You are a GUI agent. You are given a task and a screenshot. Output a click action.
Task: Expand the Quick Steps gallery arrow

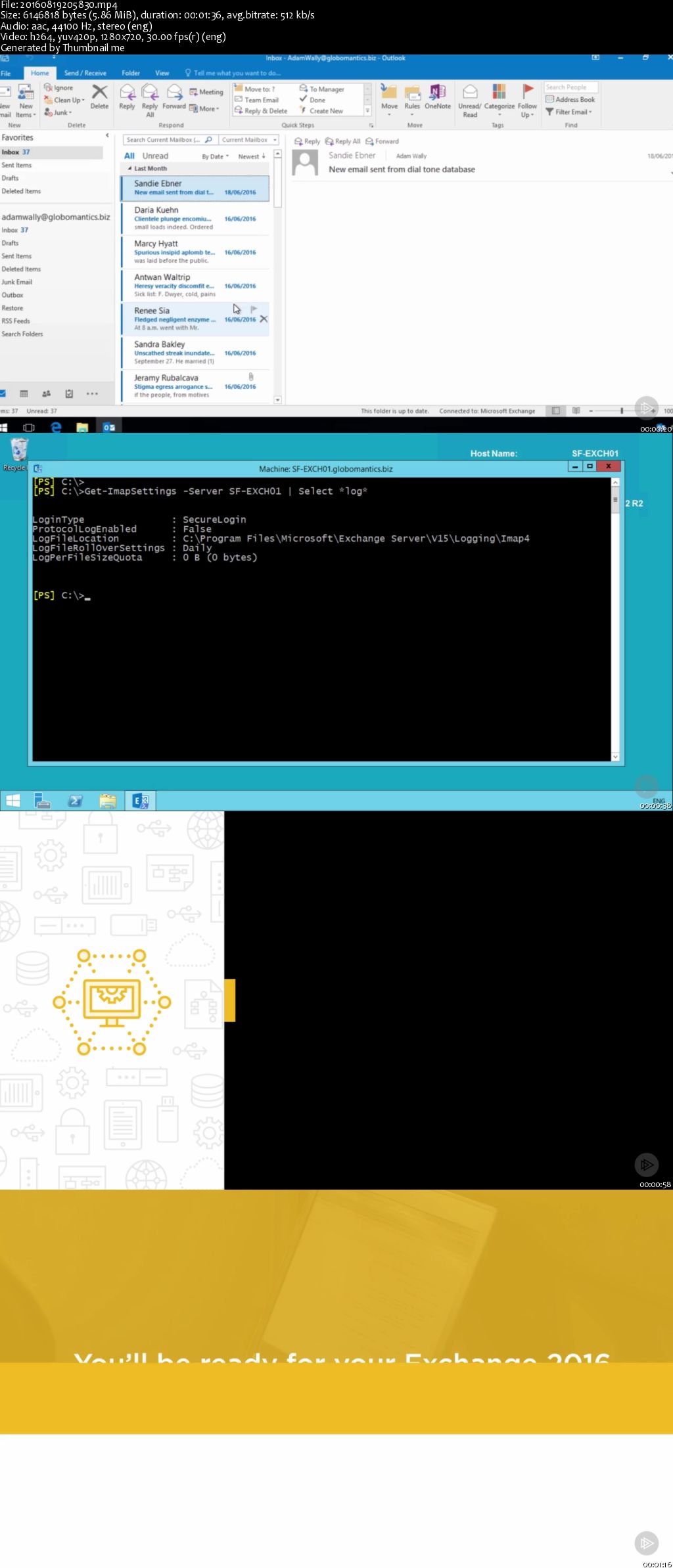click(367, 111)
